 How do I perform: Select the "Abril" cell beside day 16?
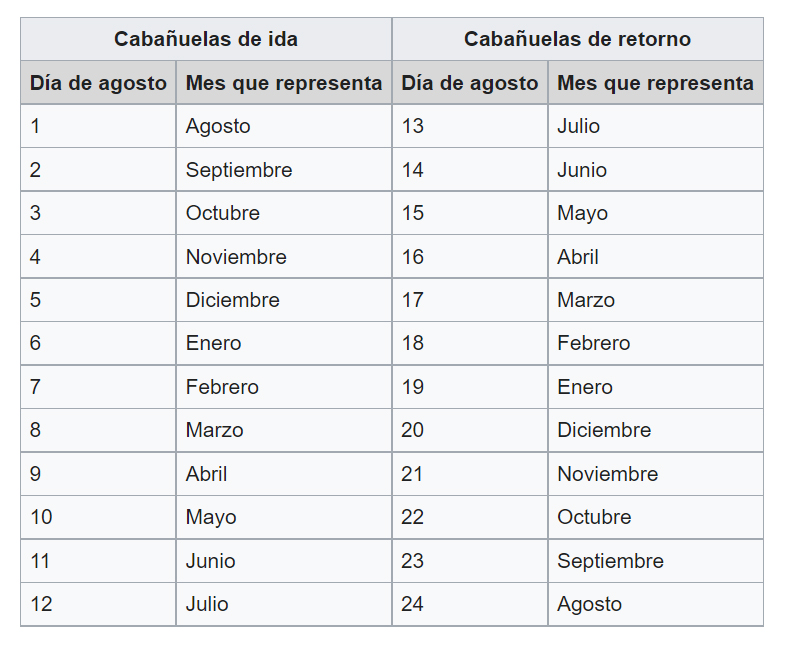coord(578,257)
